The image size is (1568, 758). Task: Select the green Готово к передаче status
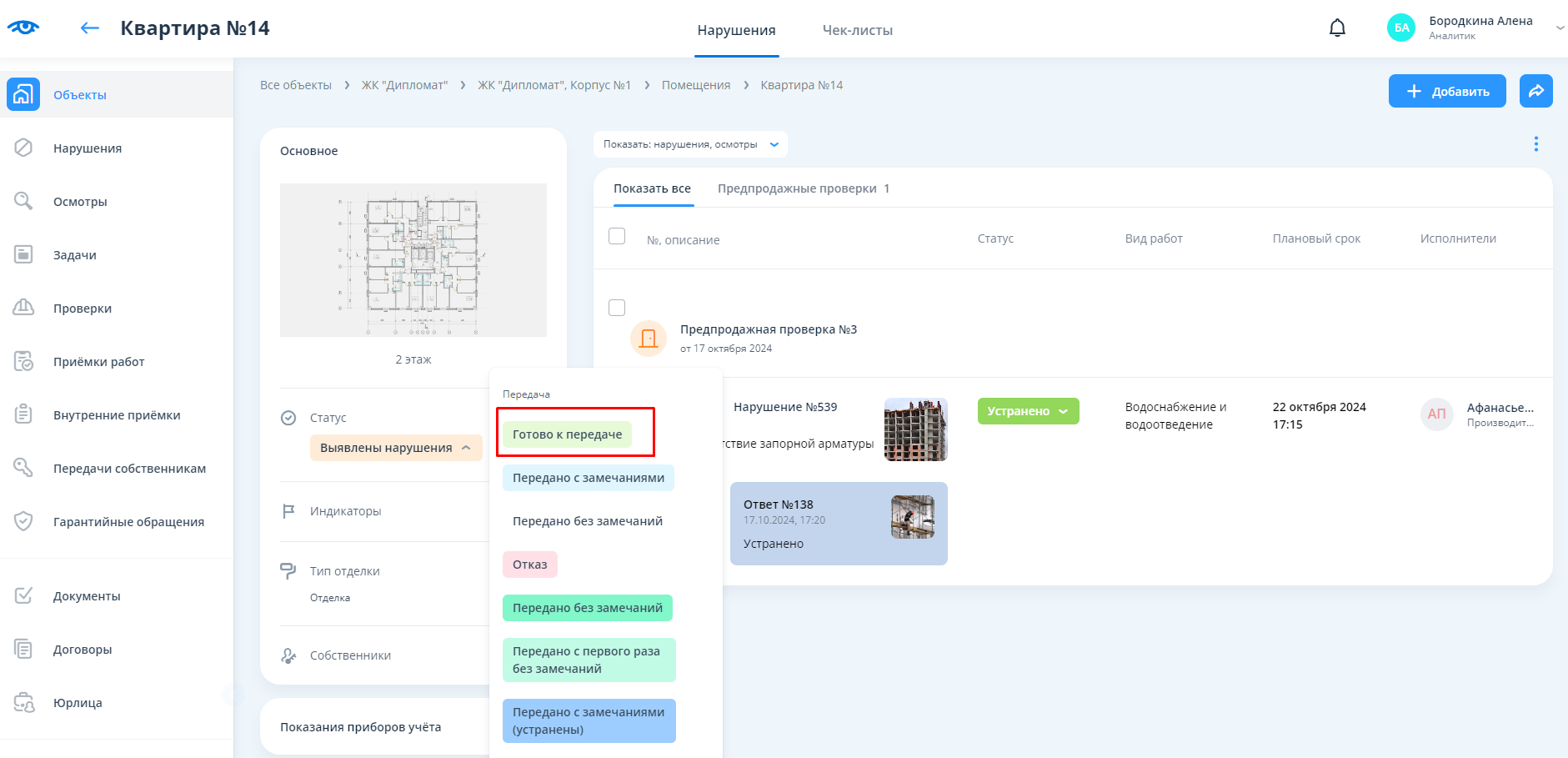pyautogui.click(x=567, y=434)
